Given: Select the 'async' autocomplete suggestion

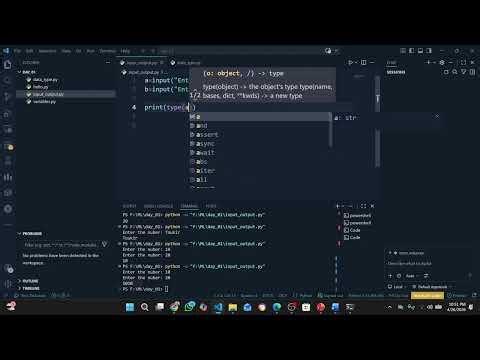Looking at the screenshot, I should (x=259, y=144).
